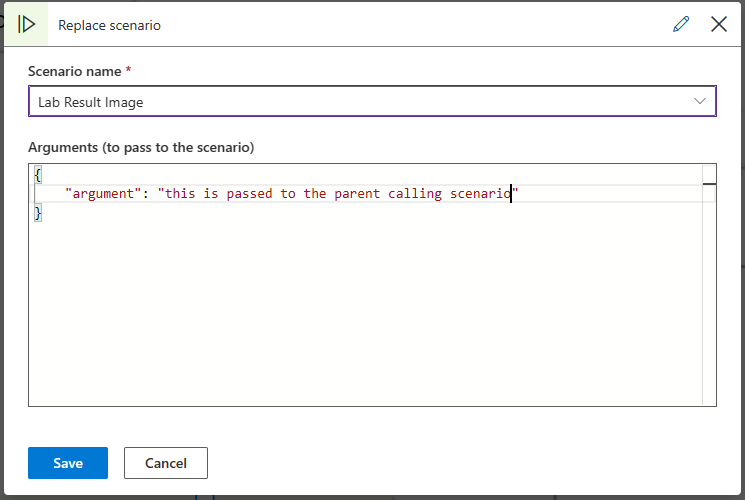Click the editor overview ruler marker

pyautogui.click(x=709, y=184)
